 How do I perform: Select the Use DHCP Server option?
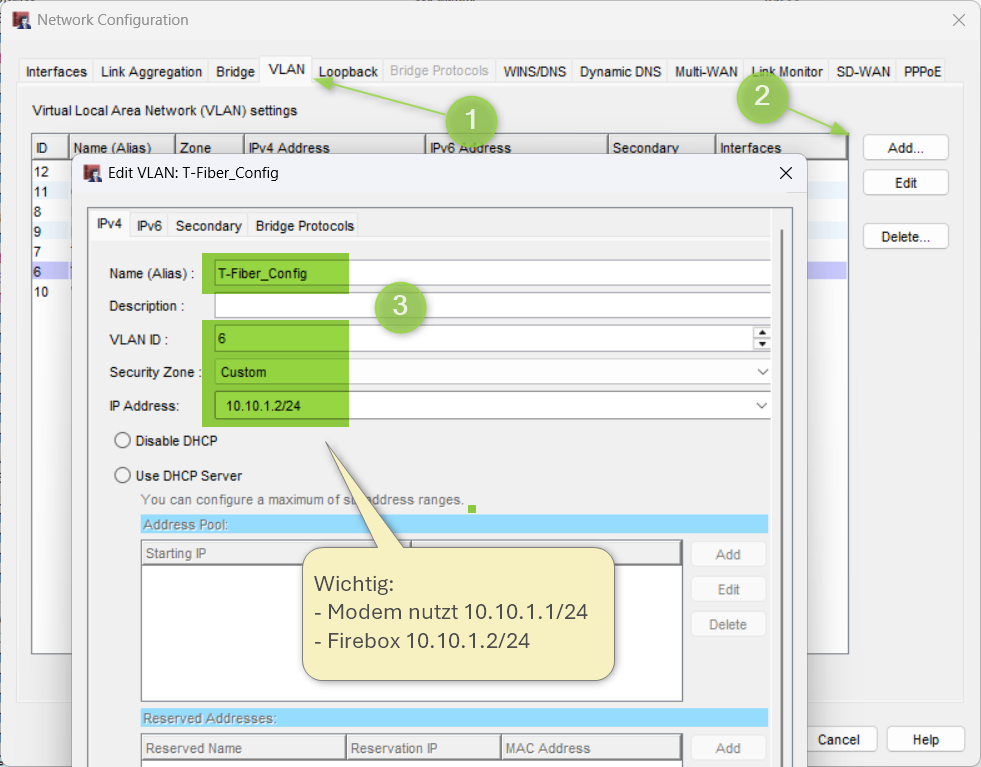coord(123,475)
